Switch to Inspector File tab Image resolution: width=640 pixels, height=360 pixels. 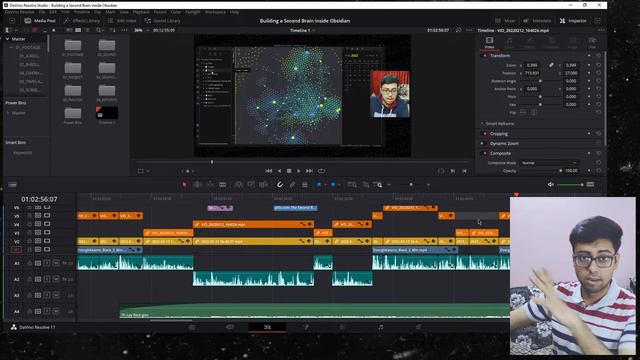592,42
